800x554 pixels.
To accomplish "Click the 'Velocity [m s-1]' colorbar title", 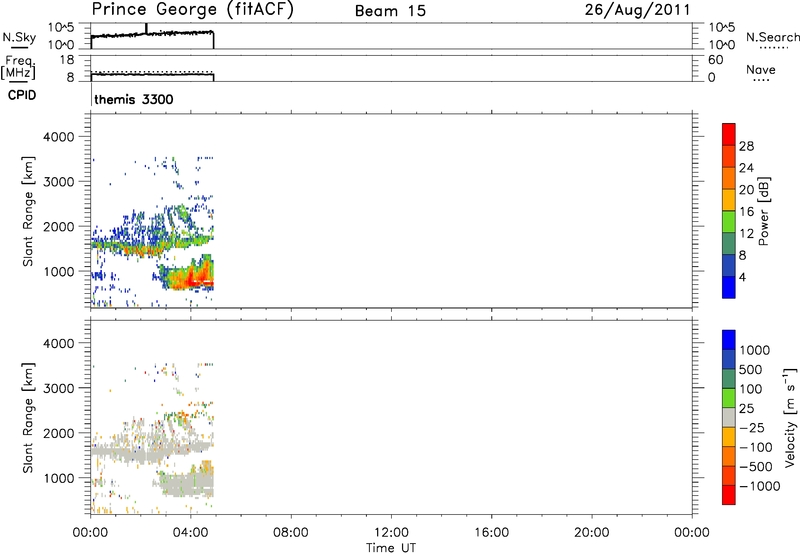I will point(790,417).
